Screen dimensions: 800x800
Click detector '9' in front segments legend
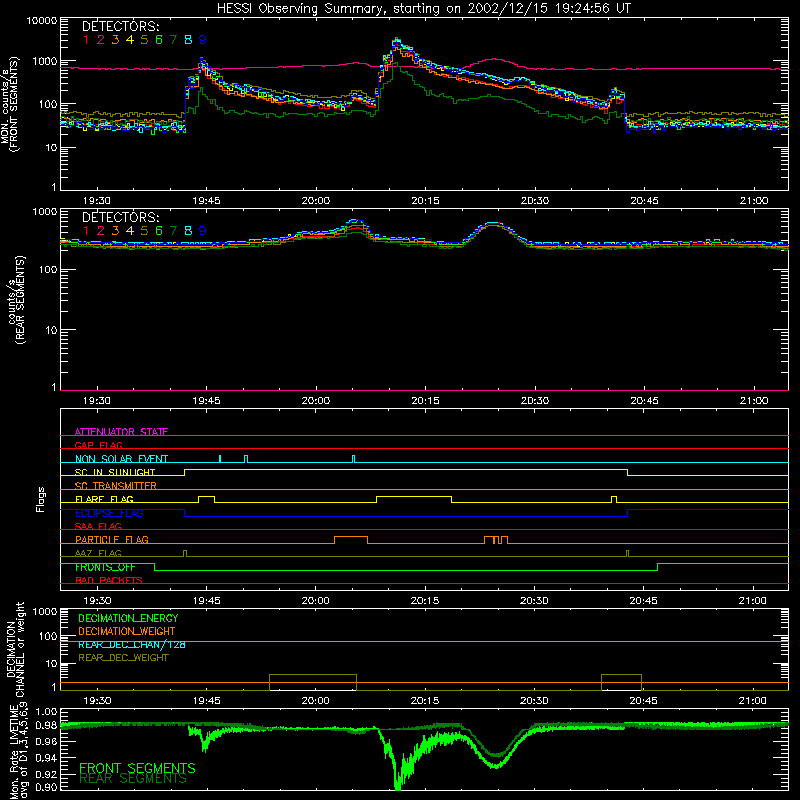[x=203, y=40]
